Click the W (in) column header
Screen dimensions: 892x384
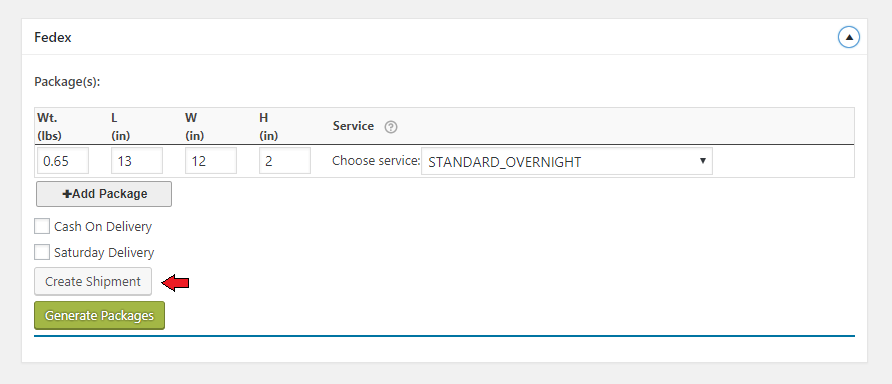(195, 127)
